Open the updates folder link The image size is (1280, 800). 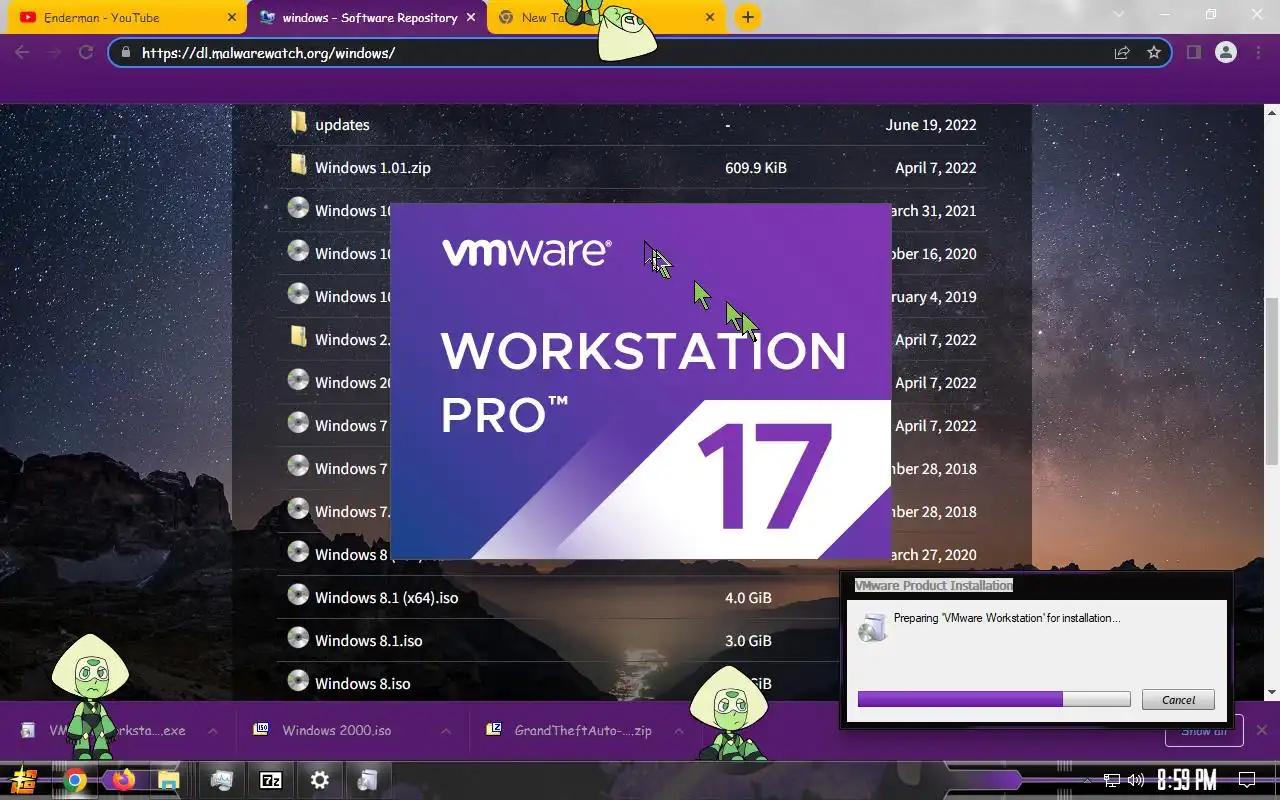(x=342, y=125)
